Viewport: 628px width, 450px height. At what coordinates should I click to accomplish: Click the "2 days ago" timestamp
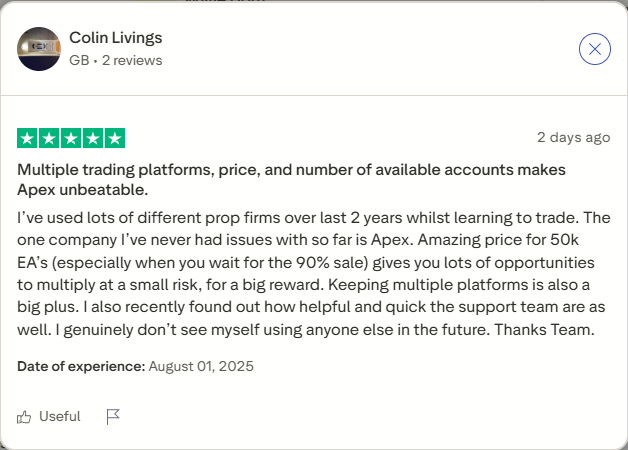573,137
